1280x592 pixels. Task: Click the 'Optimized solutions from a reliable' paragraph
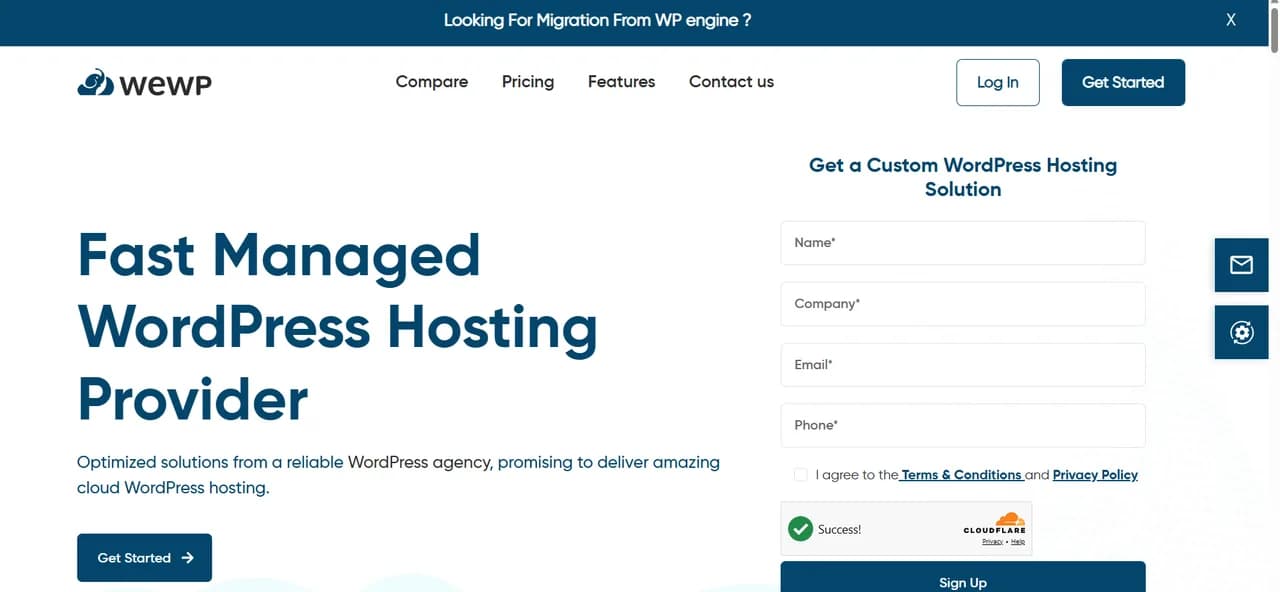(x=398, y=475)
